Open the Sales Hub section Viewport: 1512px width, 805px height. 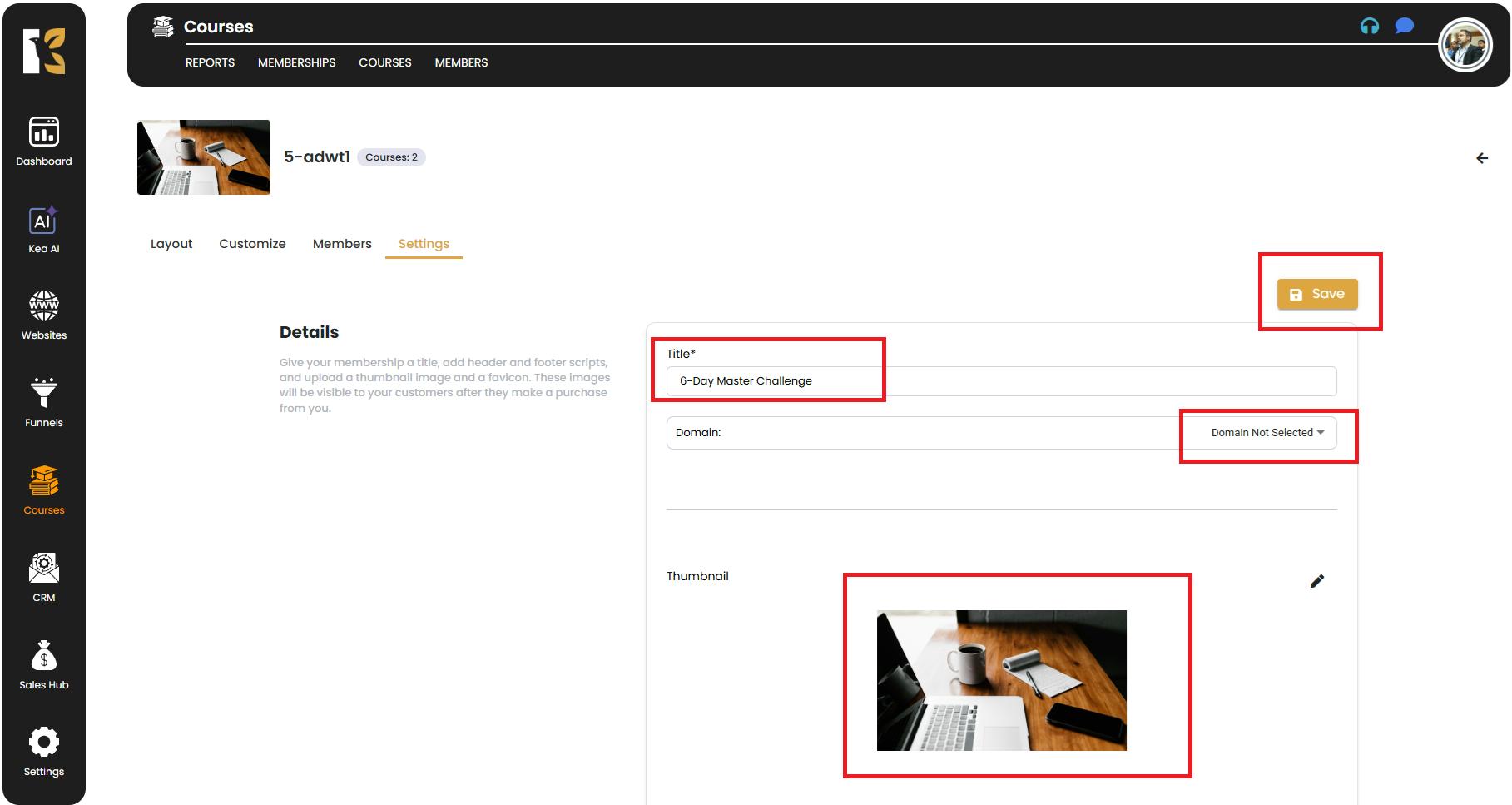tap(44, 664)
